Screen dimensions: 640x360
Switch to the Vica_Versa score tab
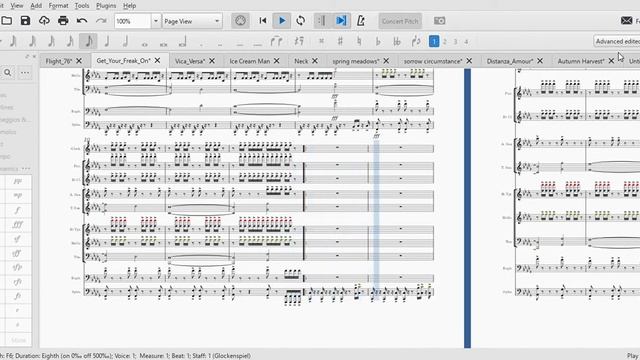[190, 61]
